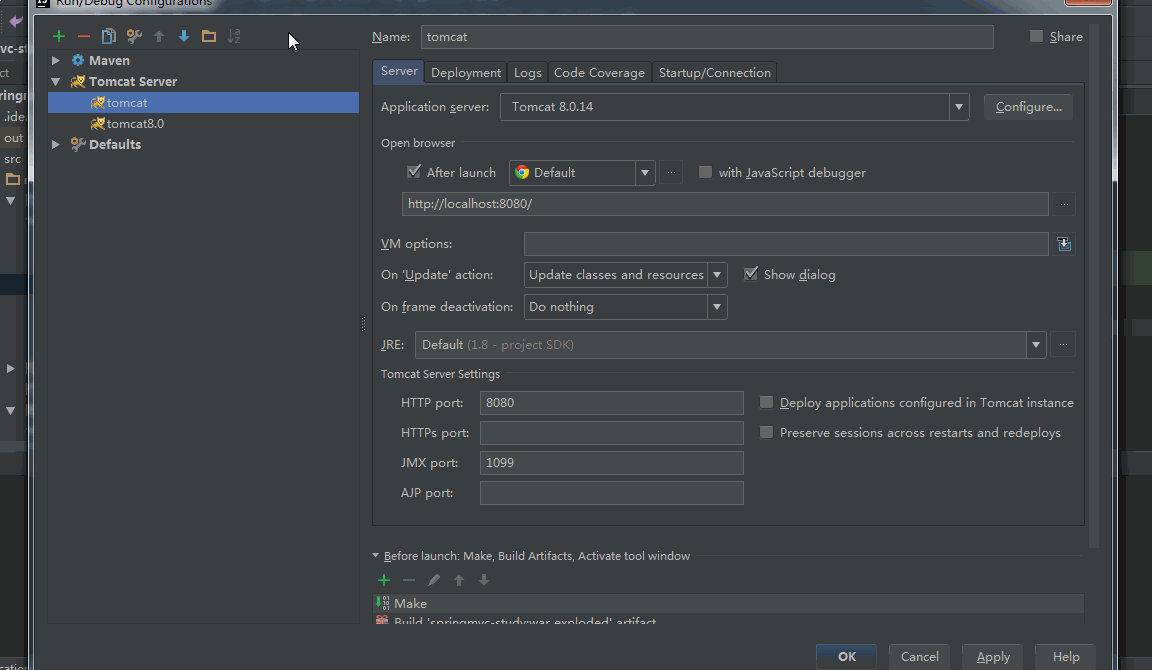Click the add new configuration plus icon

click(59, 37)
